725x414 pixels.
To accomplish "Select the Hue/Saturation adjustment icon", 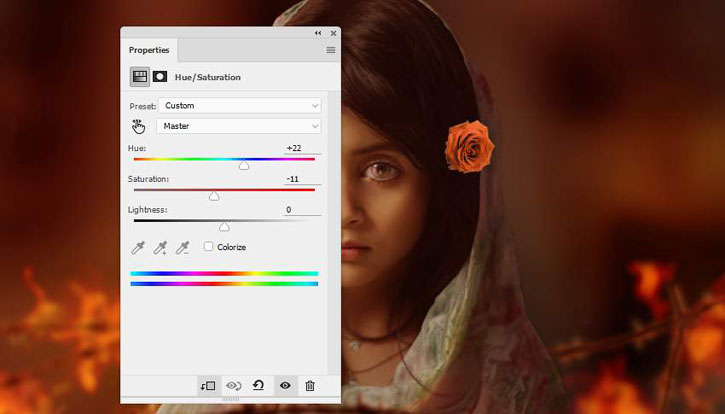I will click(140, 77).
